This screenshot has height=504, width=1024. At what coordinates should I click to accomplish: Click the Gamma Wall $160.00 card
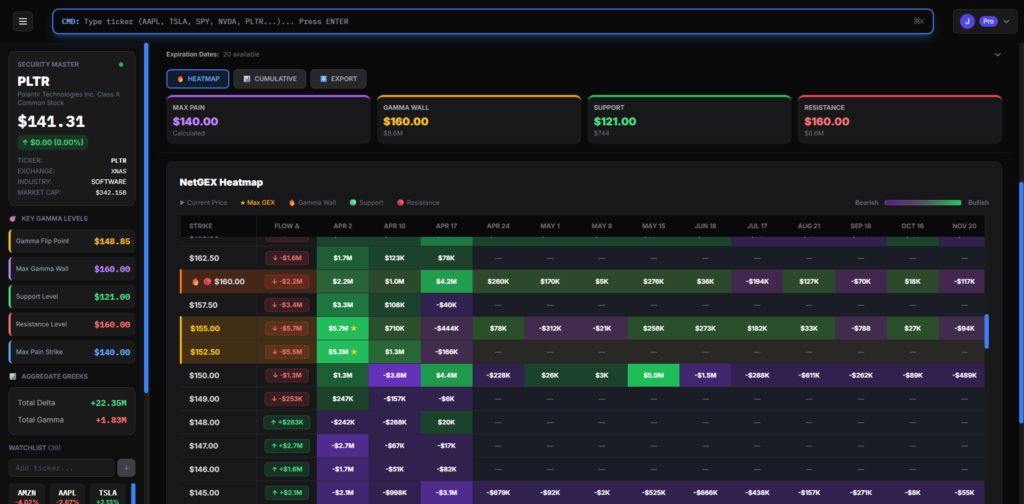click(x=479, y=119)
